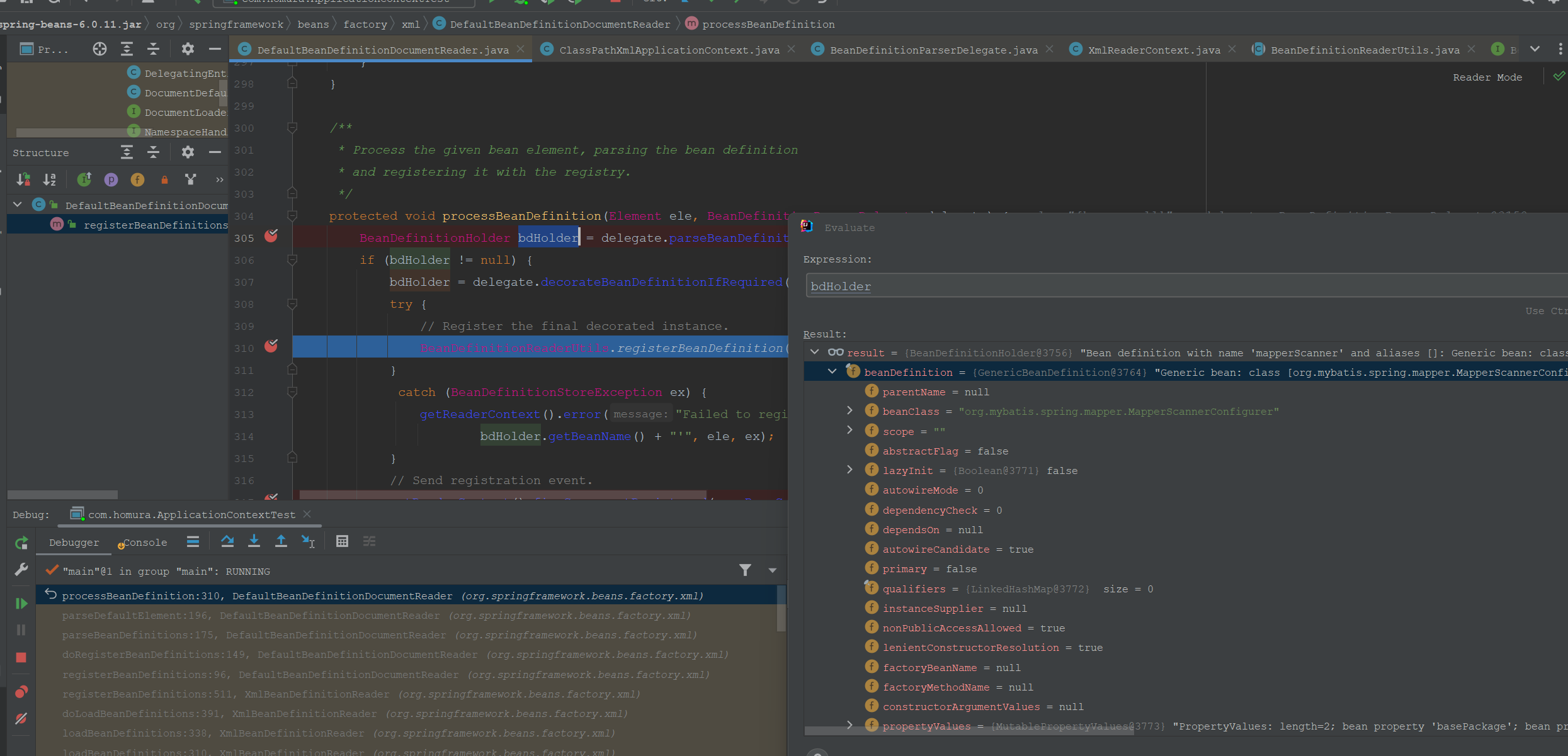Stop debugging with the red square icon
1568x756 pixels.
(21, 657)
